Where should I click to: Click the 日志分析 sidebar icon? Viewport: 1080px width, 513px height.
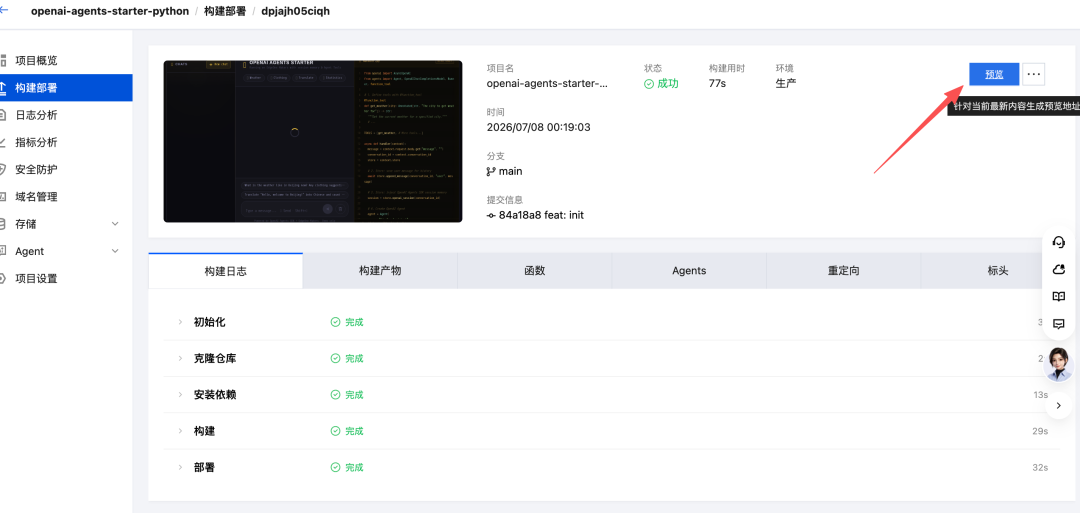click(x=3, y=115)
